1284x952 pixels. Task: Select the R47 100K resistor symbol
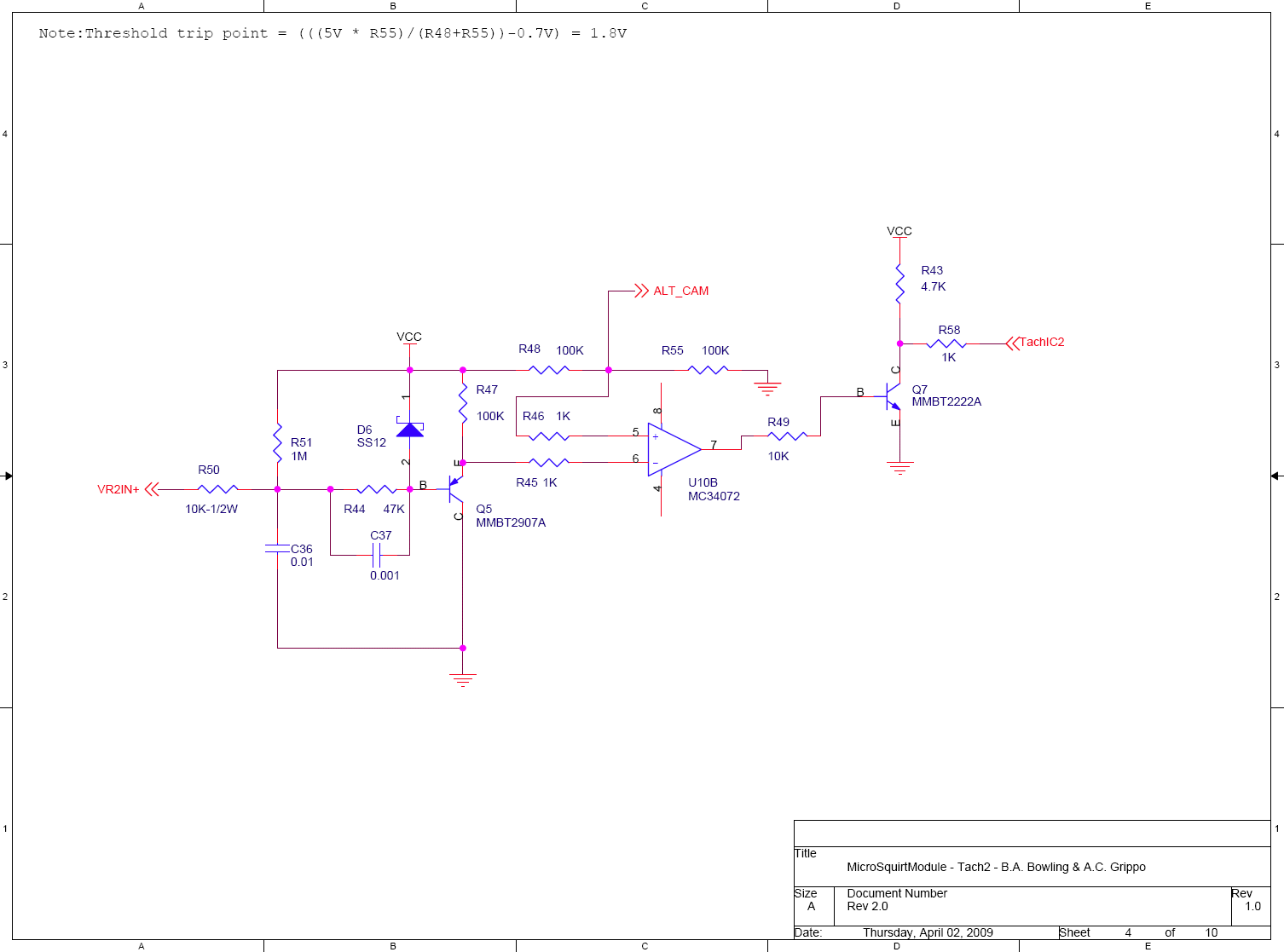point(463,403)
